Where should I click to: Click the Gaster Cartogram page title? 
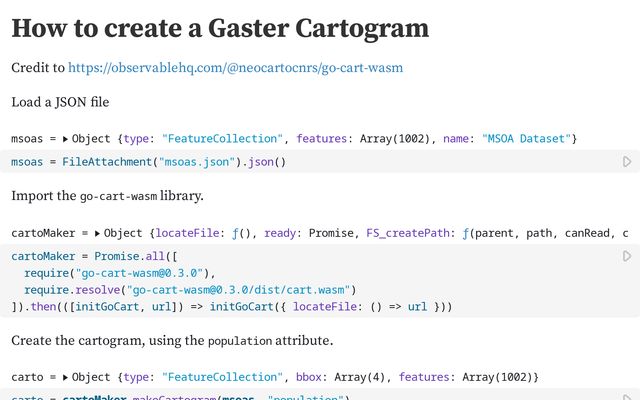tap(220, 28)
